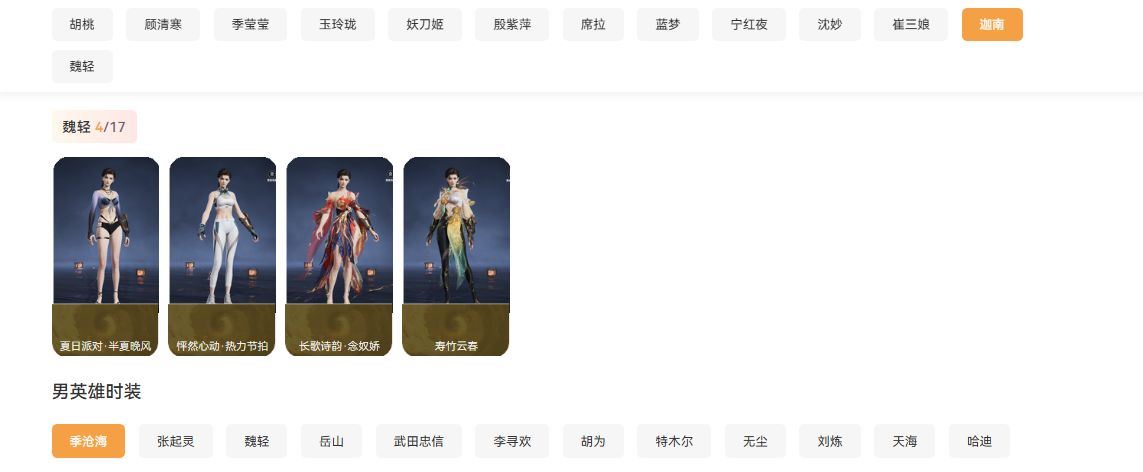Switch to the 季莹莹 tab
The image size is (1143, 472).
point(250,24)
